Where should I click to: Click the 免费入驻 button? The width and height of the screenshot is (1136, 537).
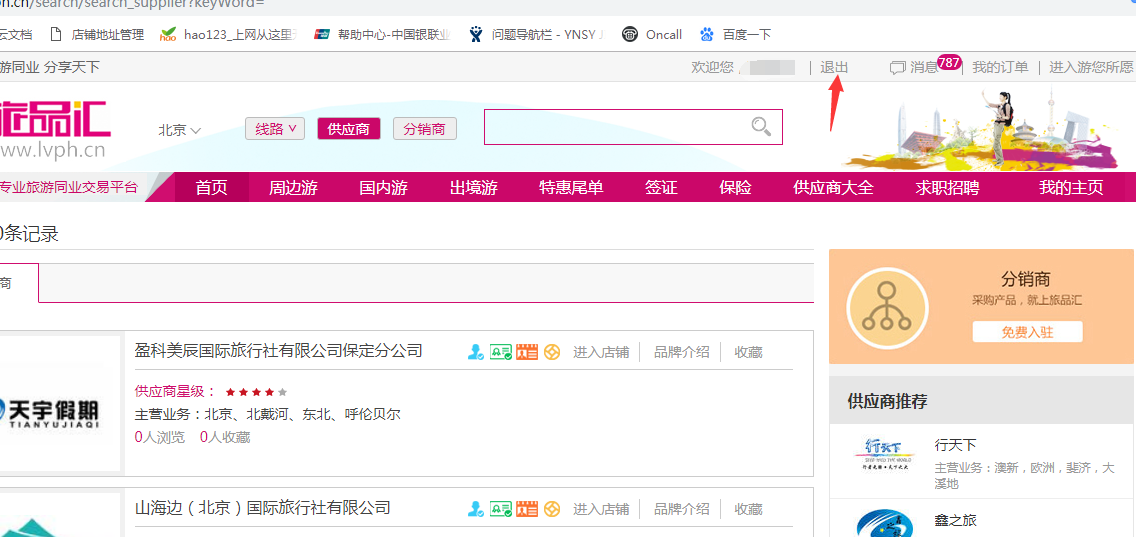click(x=1027, y=332)
